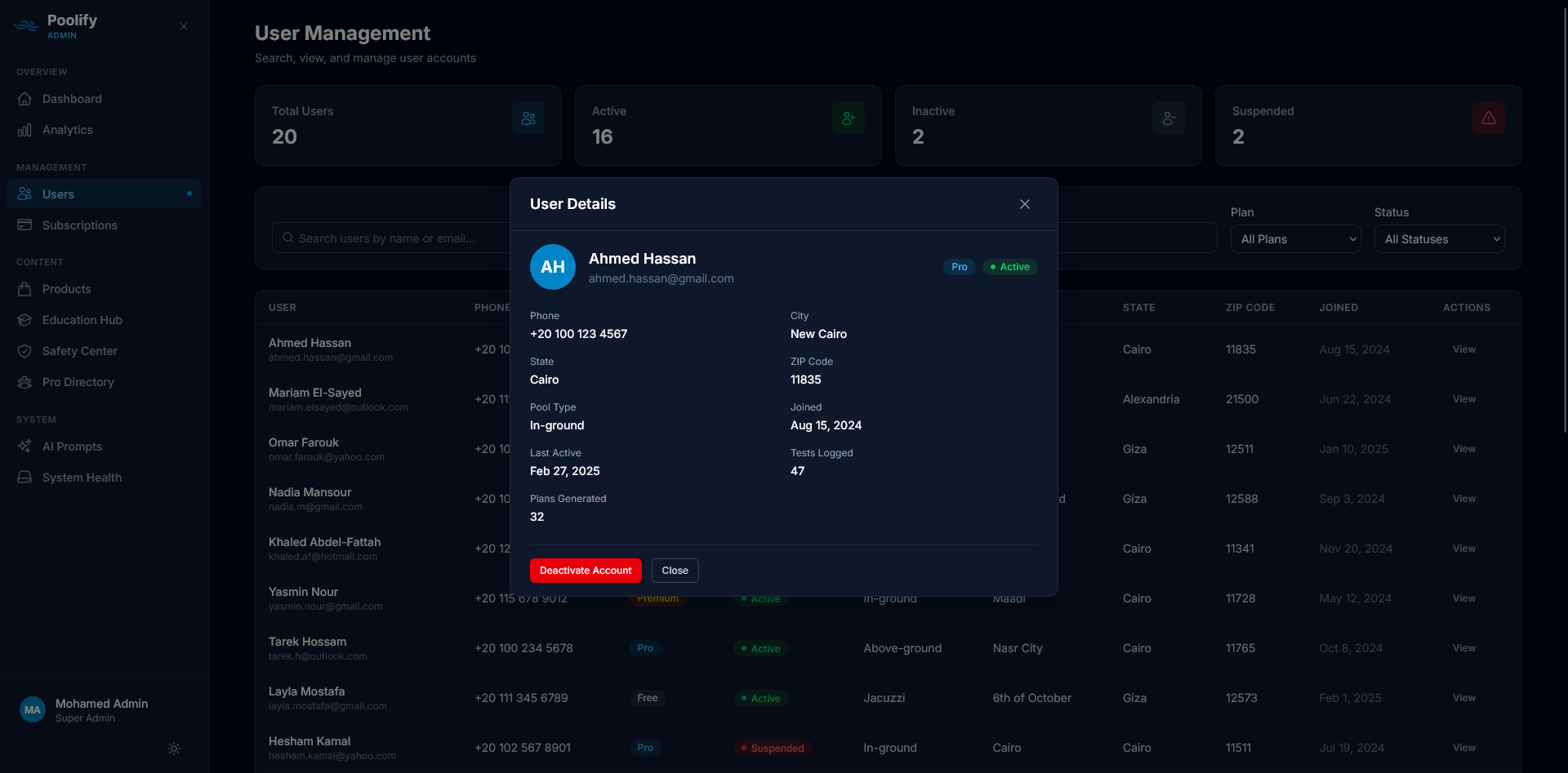Click the ZIP CODE column header
Image resolution: width=1568 pixels, height=773 pixels.
[1249, 308]
